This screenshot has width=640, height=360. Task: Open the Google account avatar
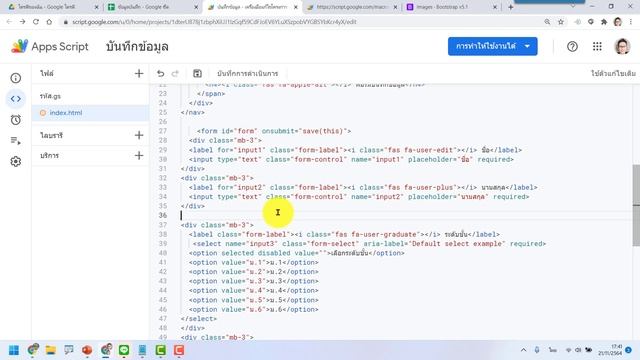tap(622, 47)
